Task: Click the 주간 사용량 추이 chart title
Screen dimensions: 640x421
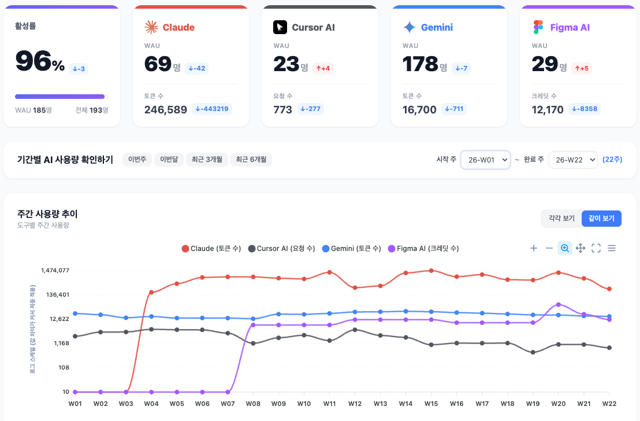Action: (47, 214)
